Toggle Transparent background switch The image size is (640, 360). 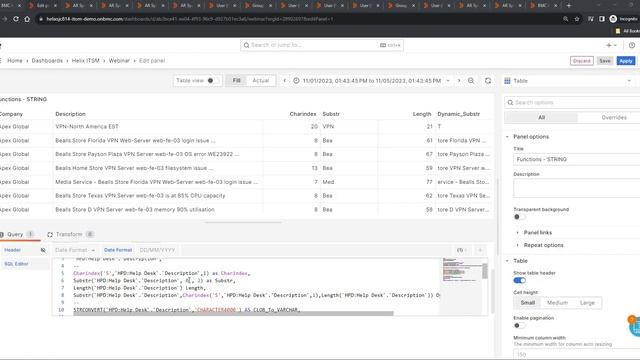click(x=520, y=217)
